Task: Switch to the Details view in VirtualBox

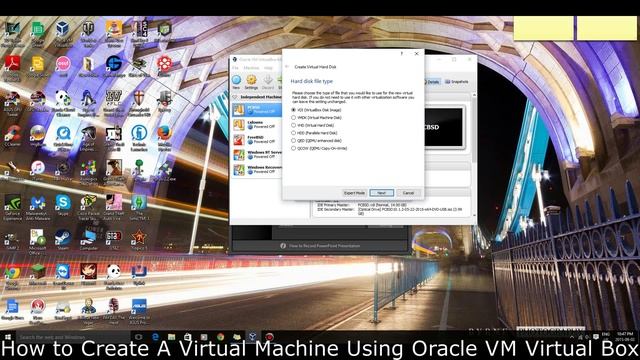Action: click(432, 82)
